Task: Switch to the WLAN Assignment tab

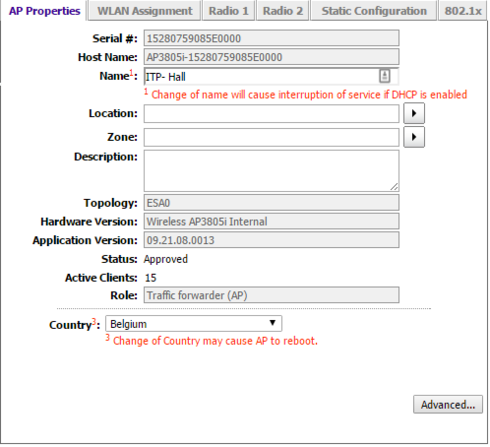Action: click(x=145, y=11)
